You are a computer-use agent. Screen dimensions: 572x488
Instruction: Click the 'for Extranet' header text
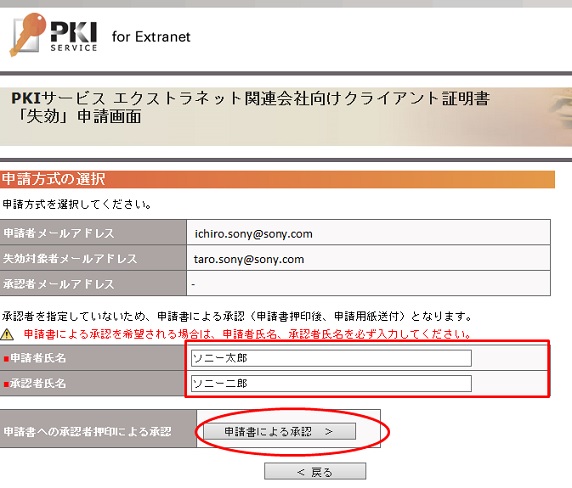(x=151, y=36)
